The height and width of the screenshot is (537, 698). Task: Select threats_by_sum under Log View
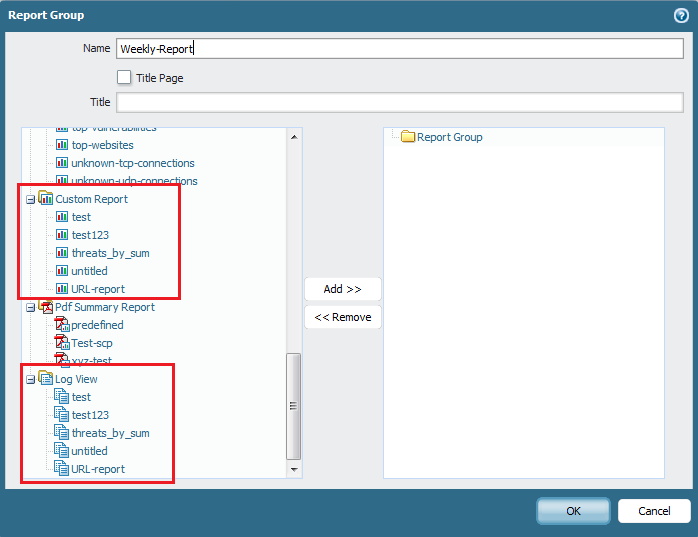pos(110,433)
